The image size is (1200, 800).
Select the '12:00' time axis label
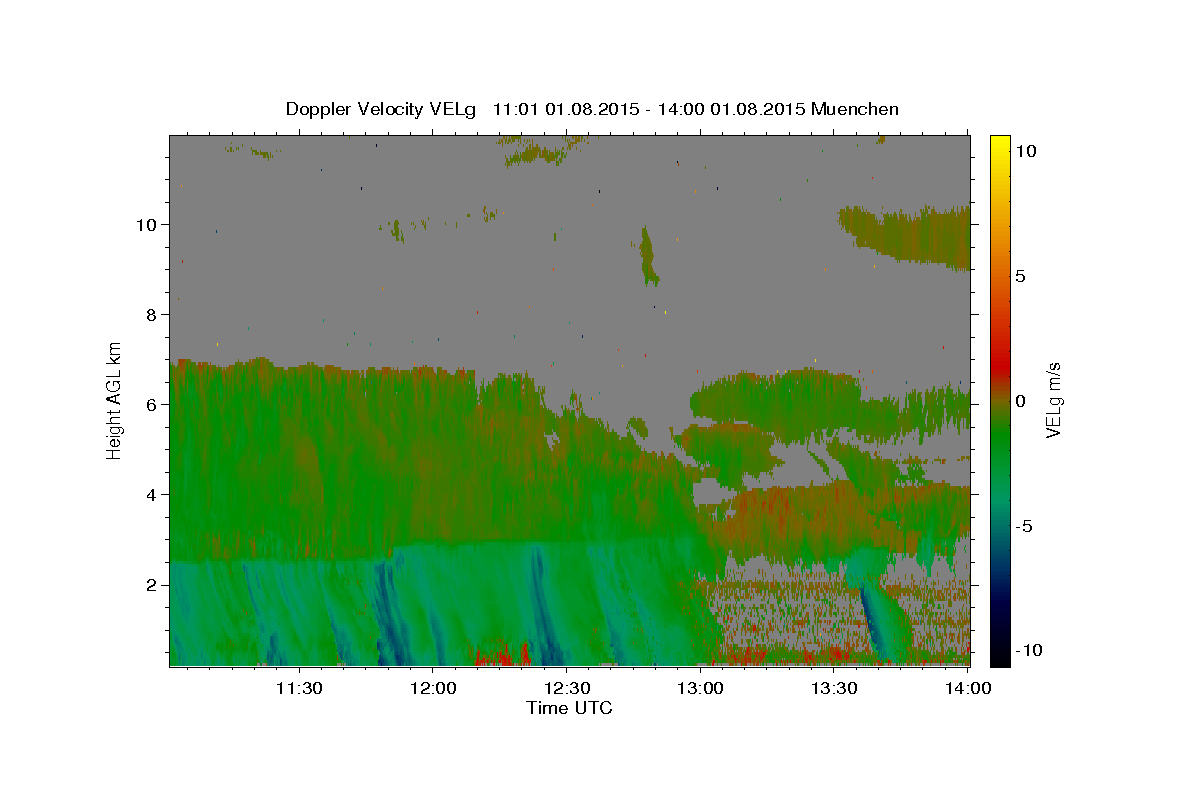433,688
